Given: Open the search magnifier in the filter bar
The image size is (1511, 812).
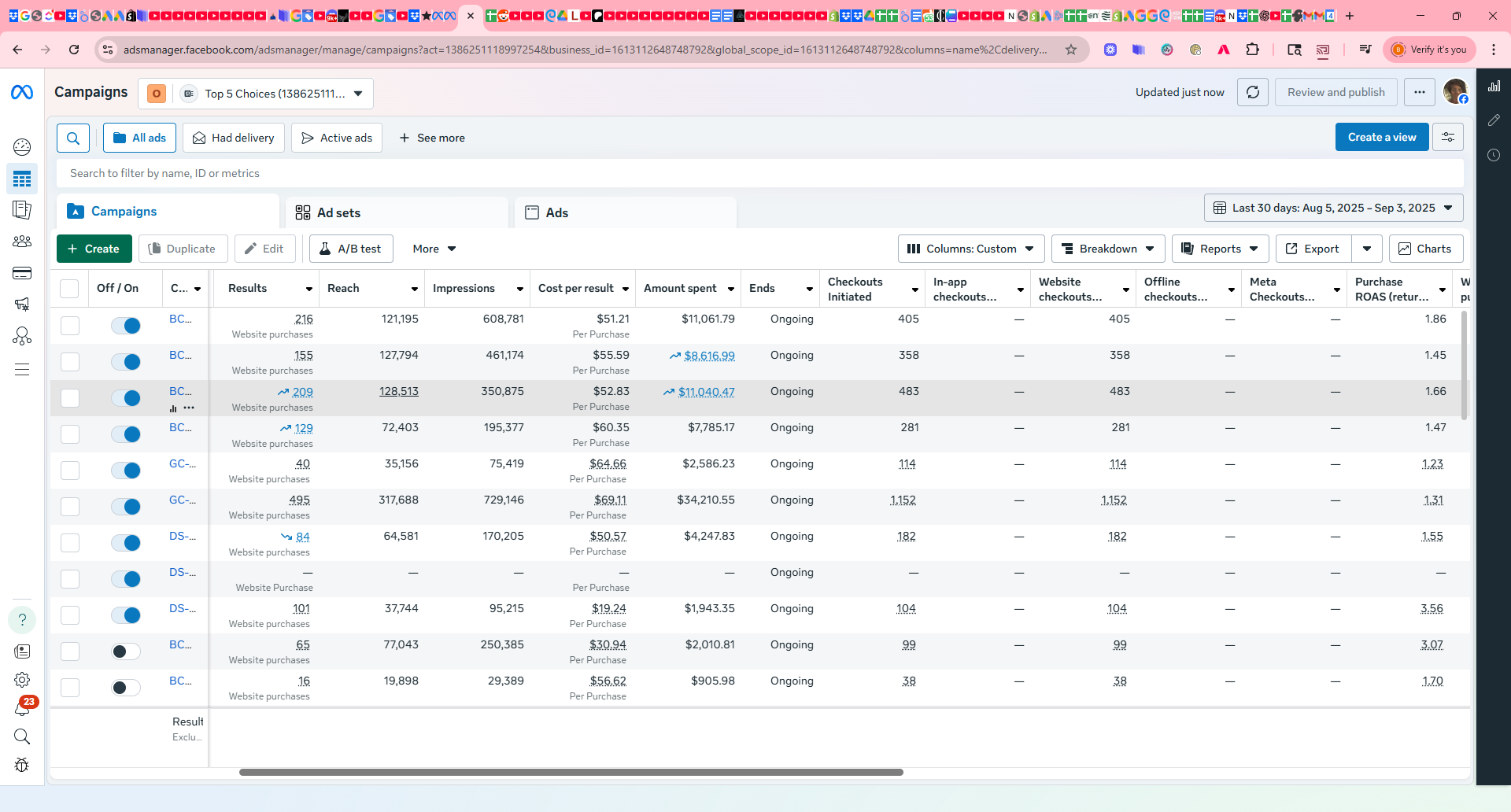Looking at the screenshot, I should click(73, 138).
